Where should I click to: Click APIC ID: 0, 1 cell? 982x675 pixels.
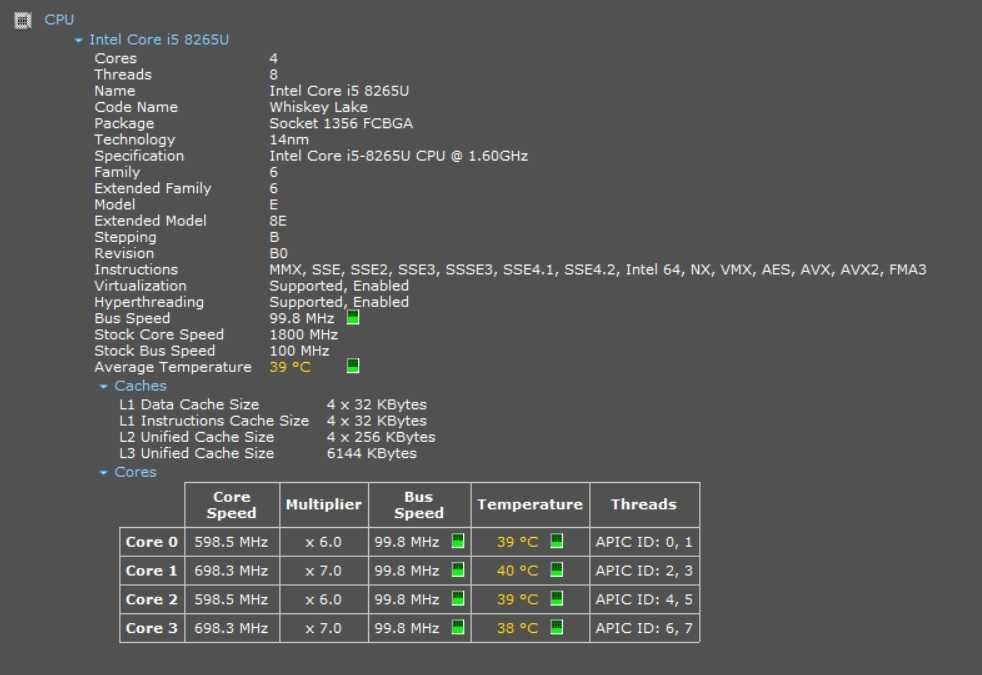click(x=644, y=542)
